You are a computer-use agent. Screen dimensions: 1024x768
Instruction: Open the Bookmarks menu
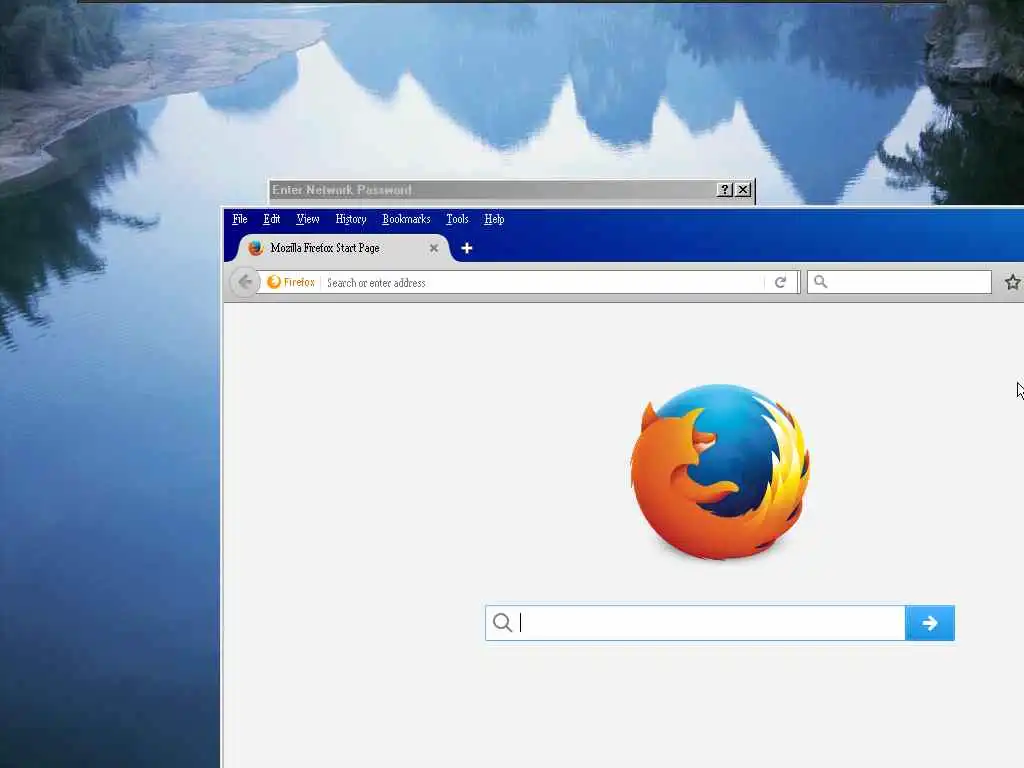406,219
